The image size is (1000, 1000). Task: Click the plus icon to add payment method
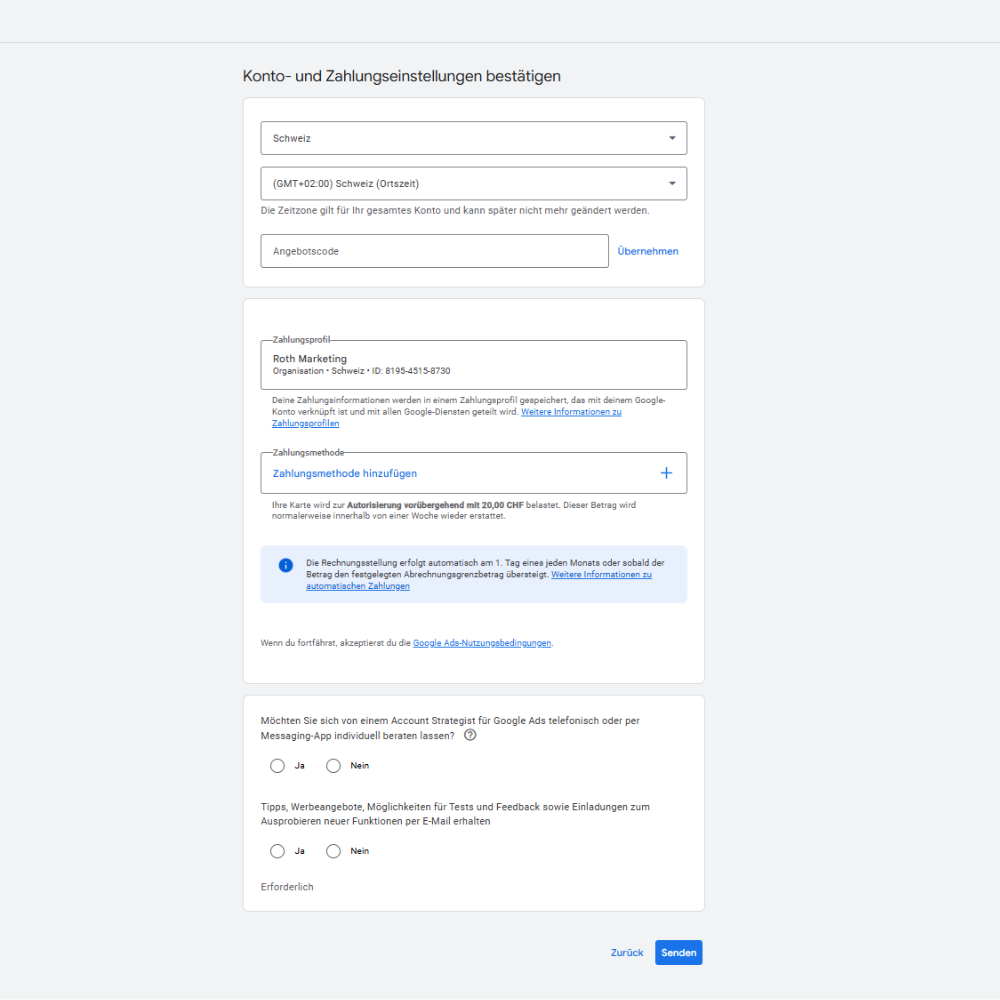pos(666,473)
